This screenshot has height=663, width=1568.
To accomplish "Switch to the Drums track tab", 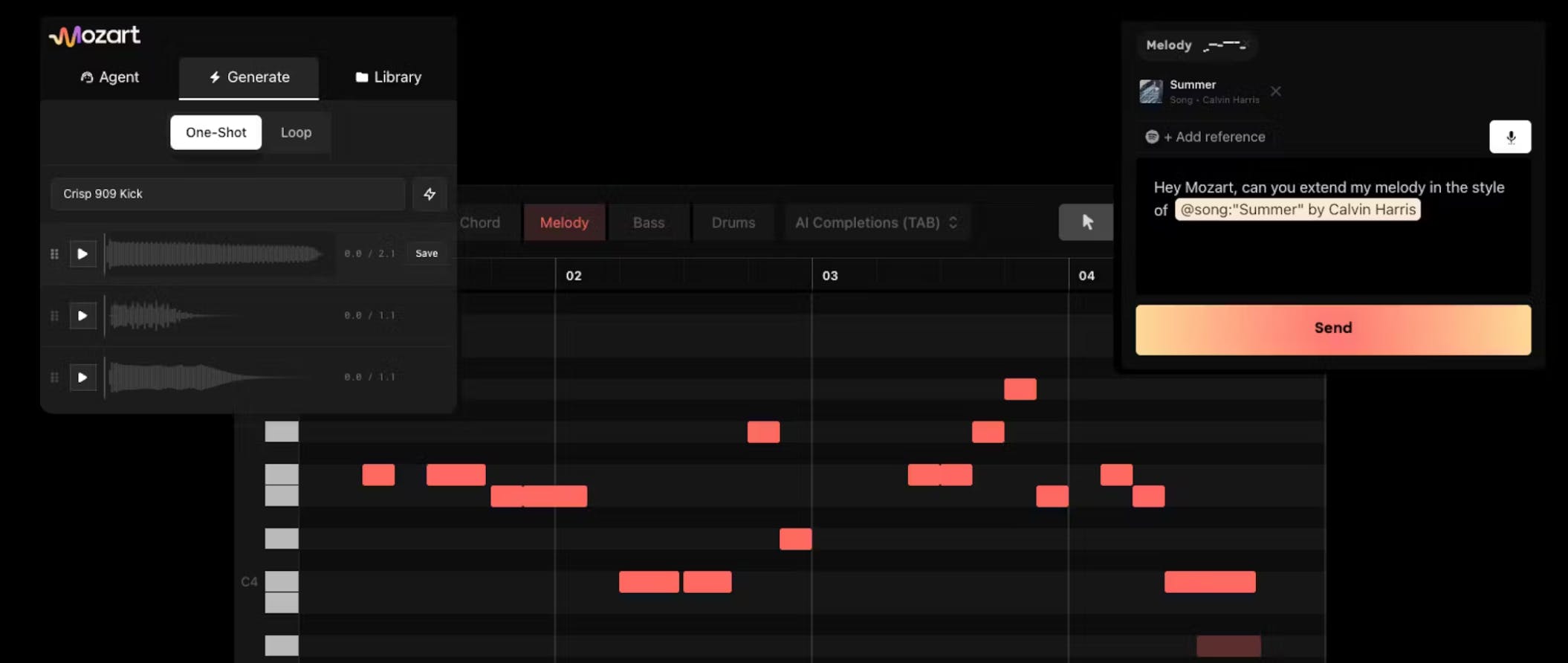I will (733, 222).
